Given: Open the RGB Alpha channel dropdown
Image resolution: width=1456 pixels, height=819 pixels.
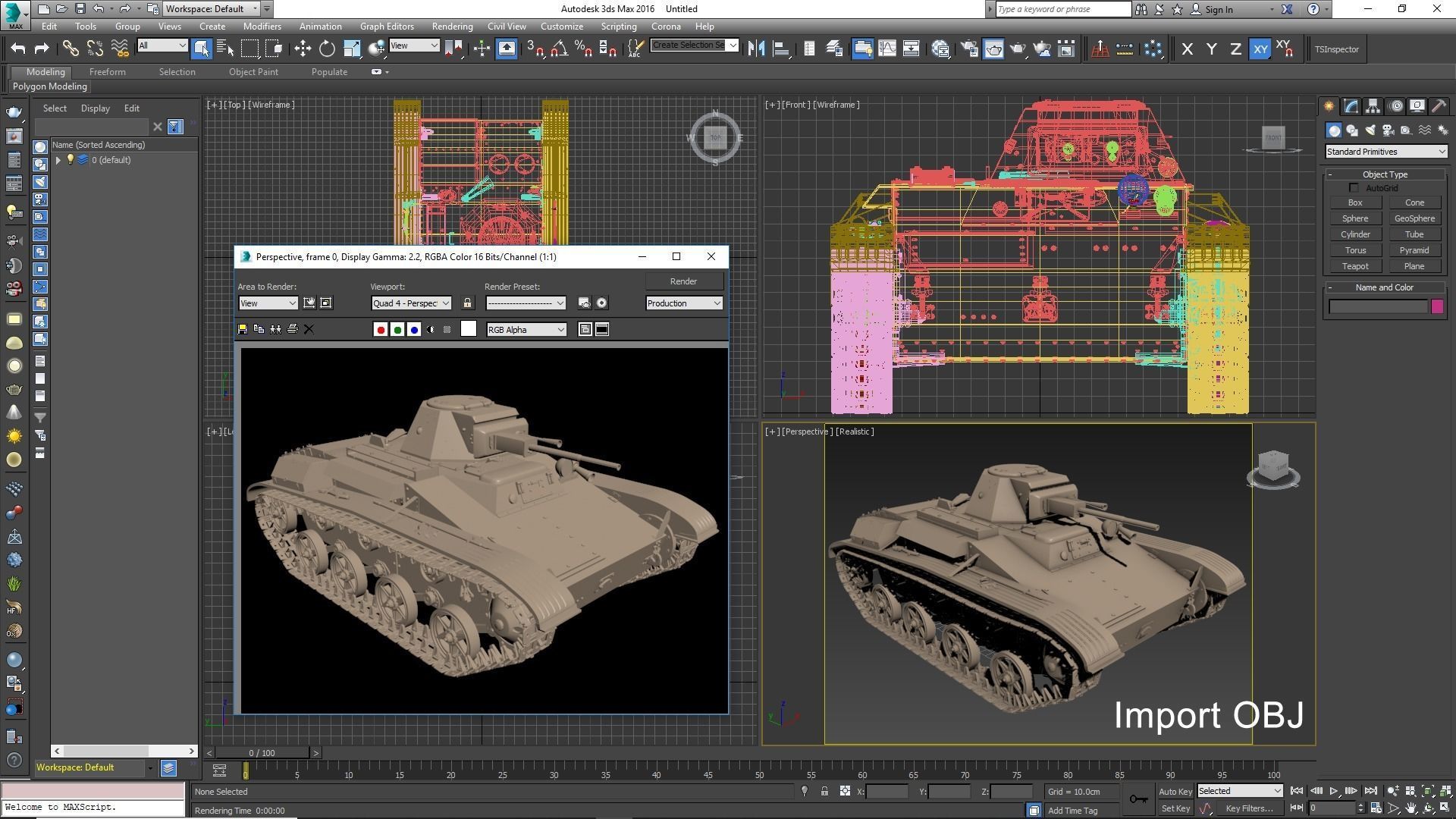Looking at the screenshot, I should [x=526, y=329].
